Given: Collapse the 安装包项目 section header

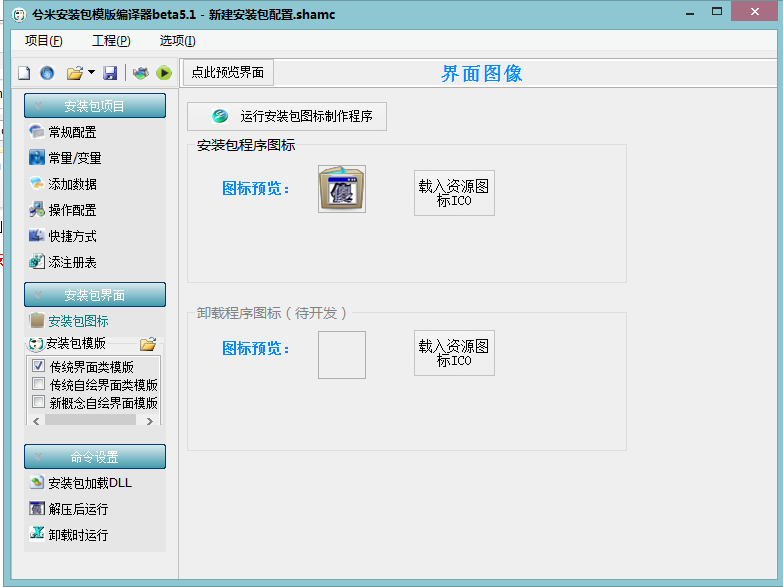Looking at the screenshot, I should pos(95,106).
